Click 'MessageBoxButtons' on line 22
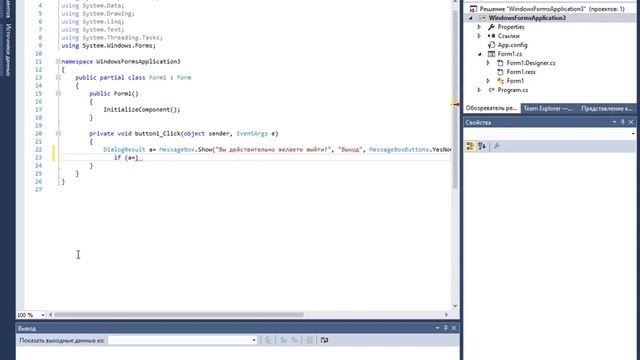This screenshot has width=640, height=360. pyautogui.click(x=399, y=150)
